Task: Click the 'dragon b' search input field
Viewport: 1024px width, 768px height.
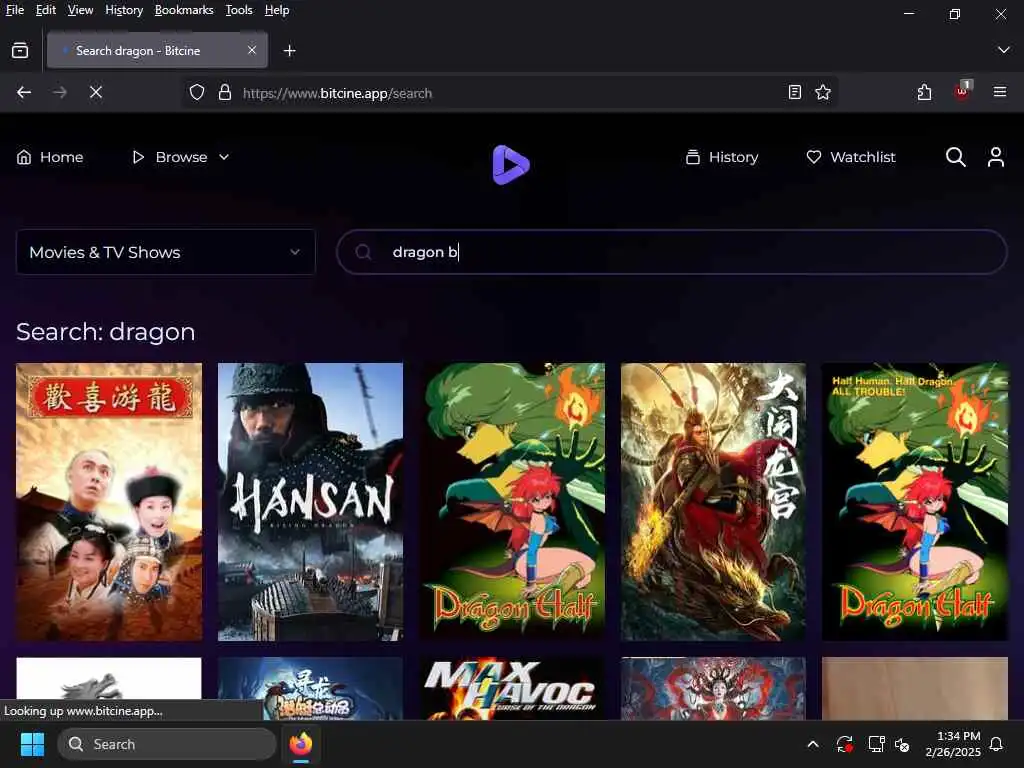Action: [671, 252]
